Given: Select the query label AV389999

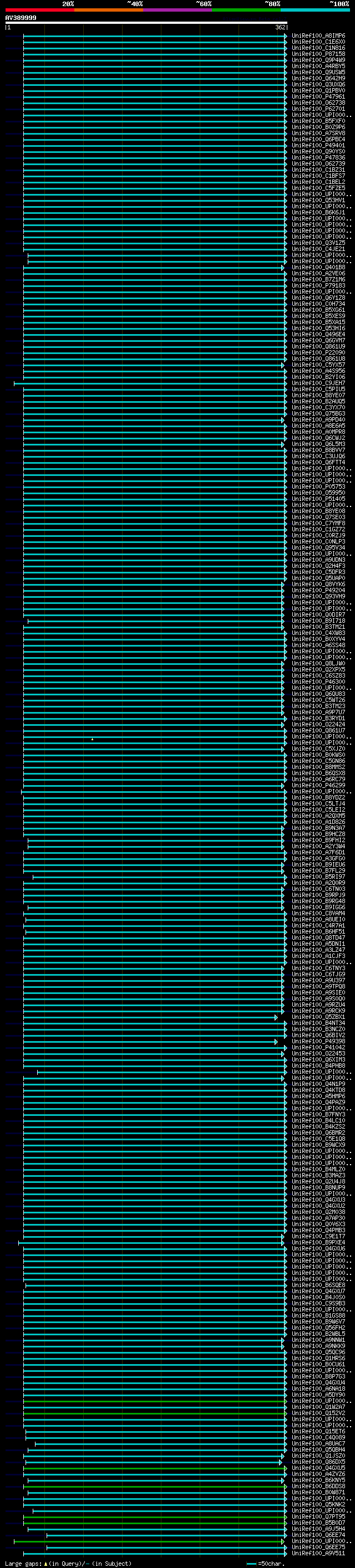Looking at the screenshot, I should [21, 18].
